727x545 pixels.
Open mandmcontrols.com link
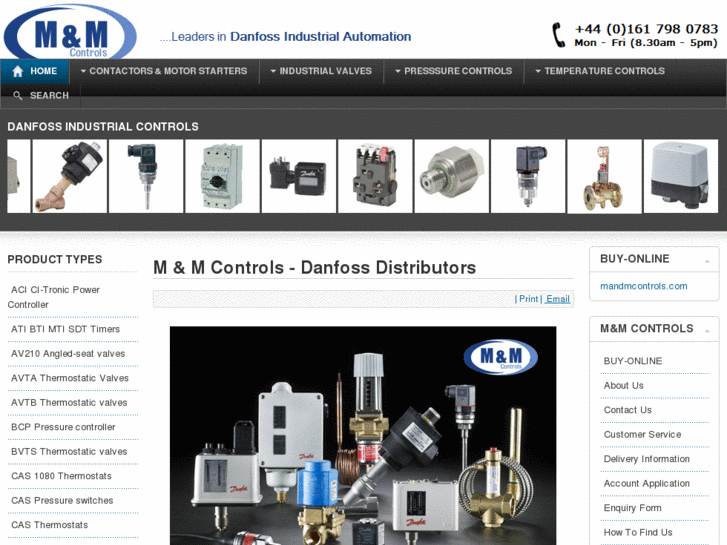[x=644, y=286]
